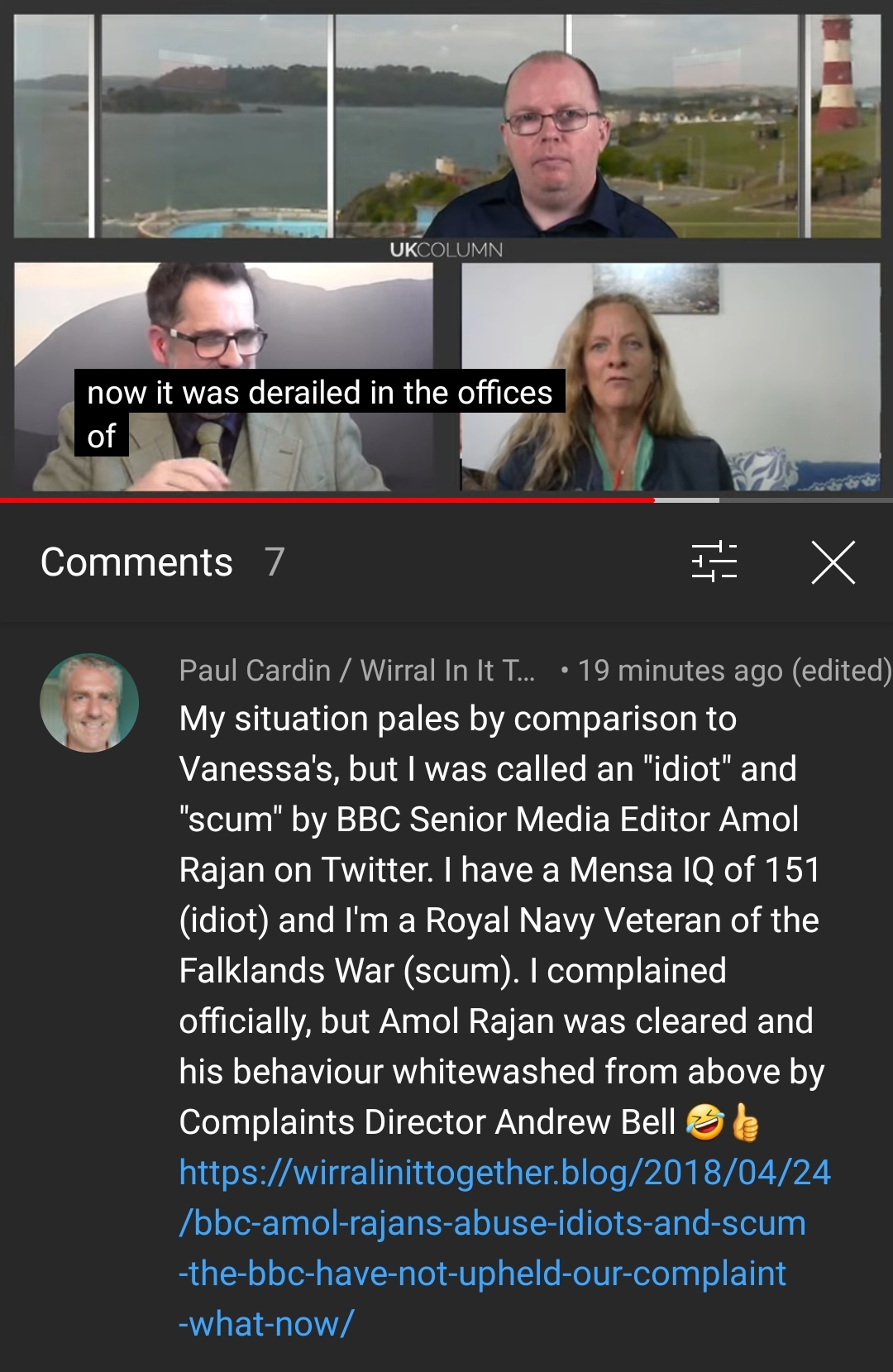The image size is (893, 1372).
Task: Tap the UKCOLUMN logo in video
Action: 446,250
